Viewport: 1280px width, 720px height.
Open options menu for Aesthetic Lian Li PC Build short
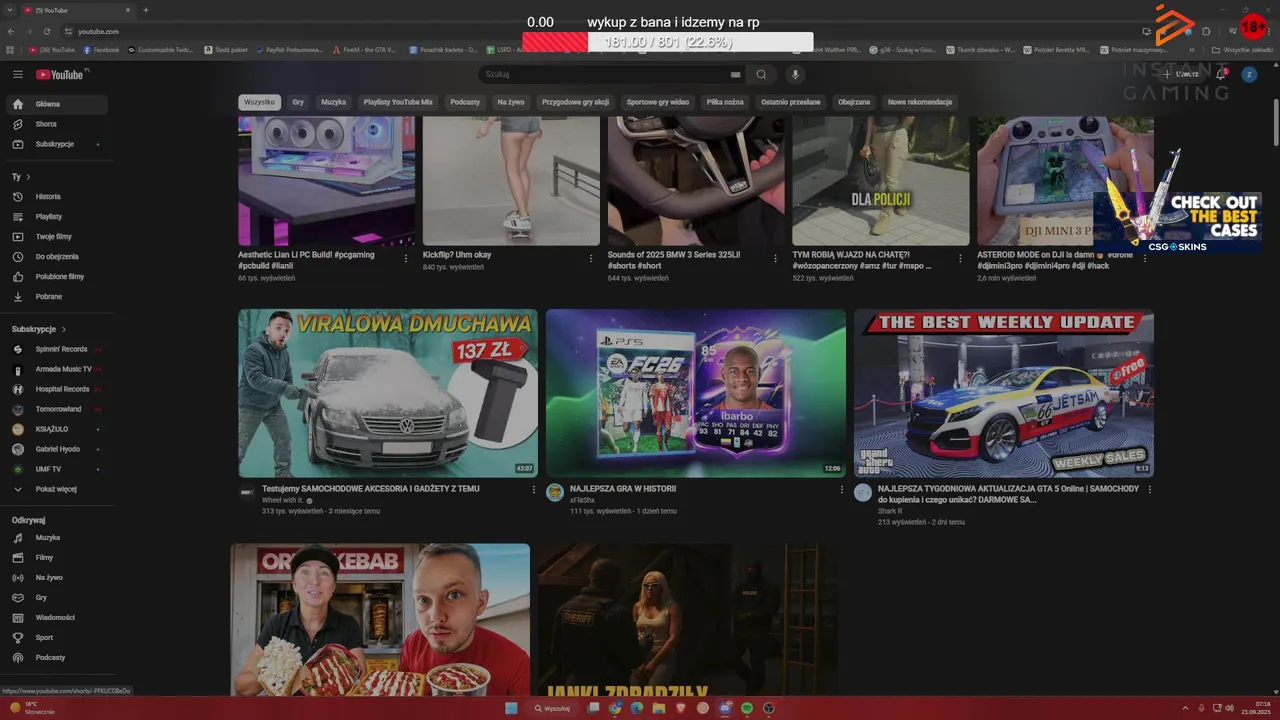pyautogui.click(x=406, y=258)
